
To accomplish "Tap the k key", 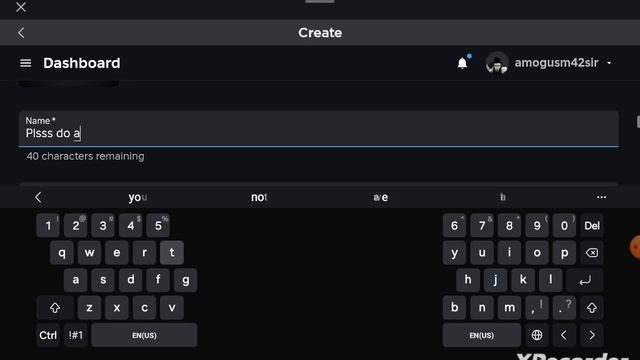I will pyautogui.click(x=523, y=280).
